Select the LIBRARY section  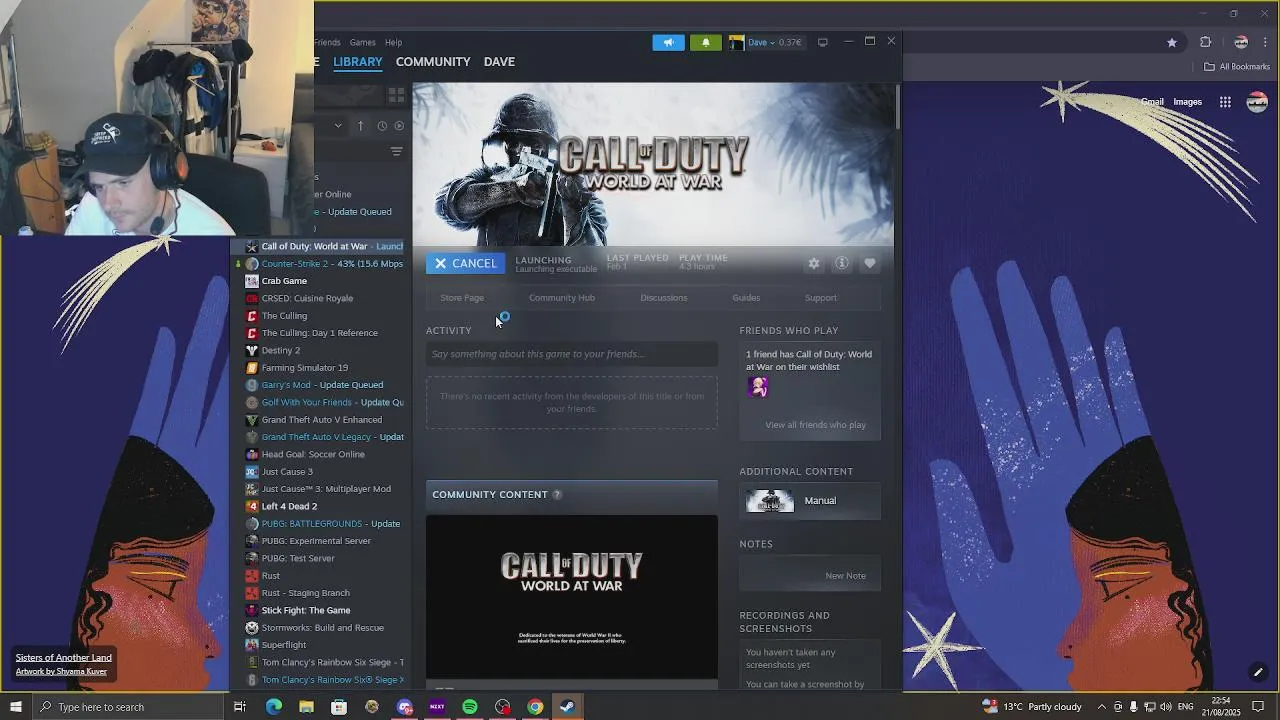tap(358, 62)
